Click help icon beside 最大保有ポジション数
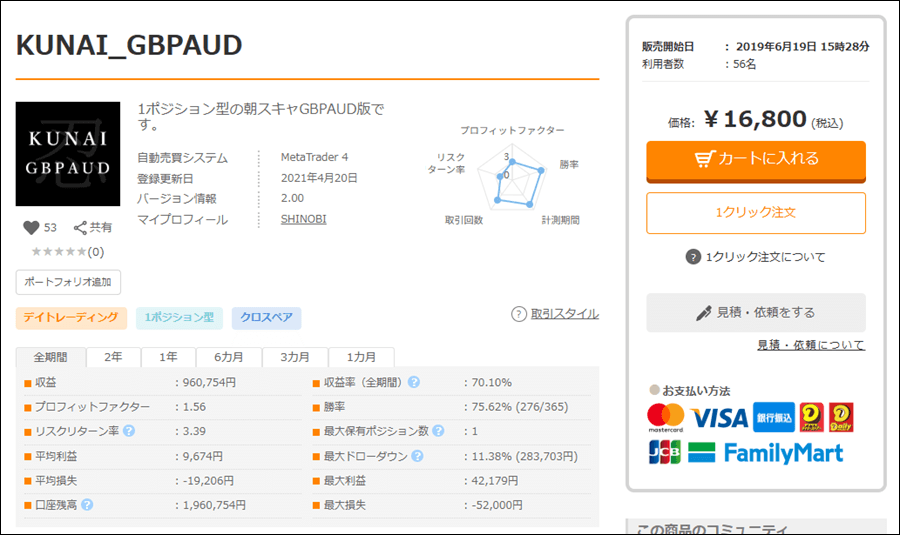The image size is (900, 535). [x=437, y=432]
